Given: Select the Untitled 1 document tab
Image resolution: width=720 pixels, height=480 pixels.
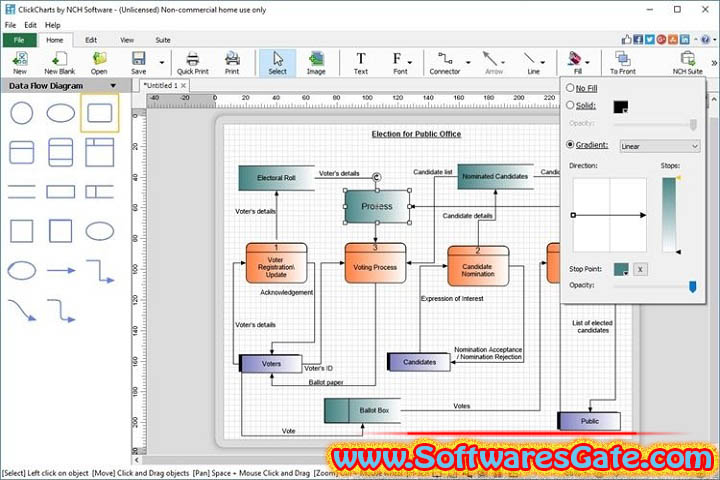Looking at the screenshot, I should (160, 85).
